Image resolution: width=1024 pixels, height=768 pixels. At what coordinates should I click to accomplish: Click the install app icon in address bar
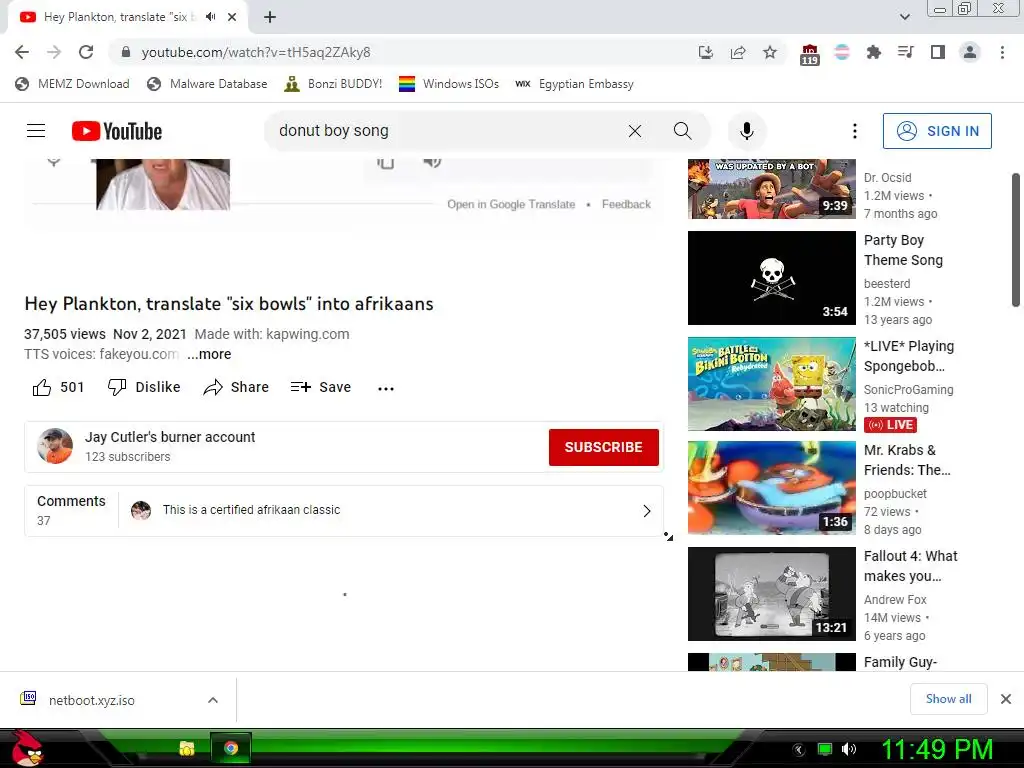[x=706, y=52]
